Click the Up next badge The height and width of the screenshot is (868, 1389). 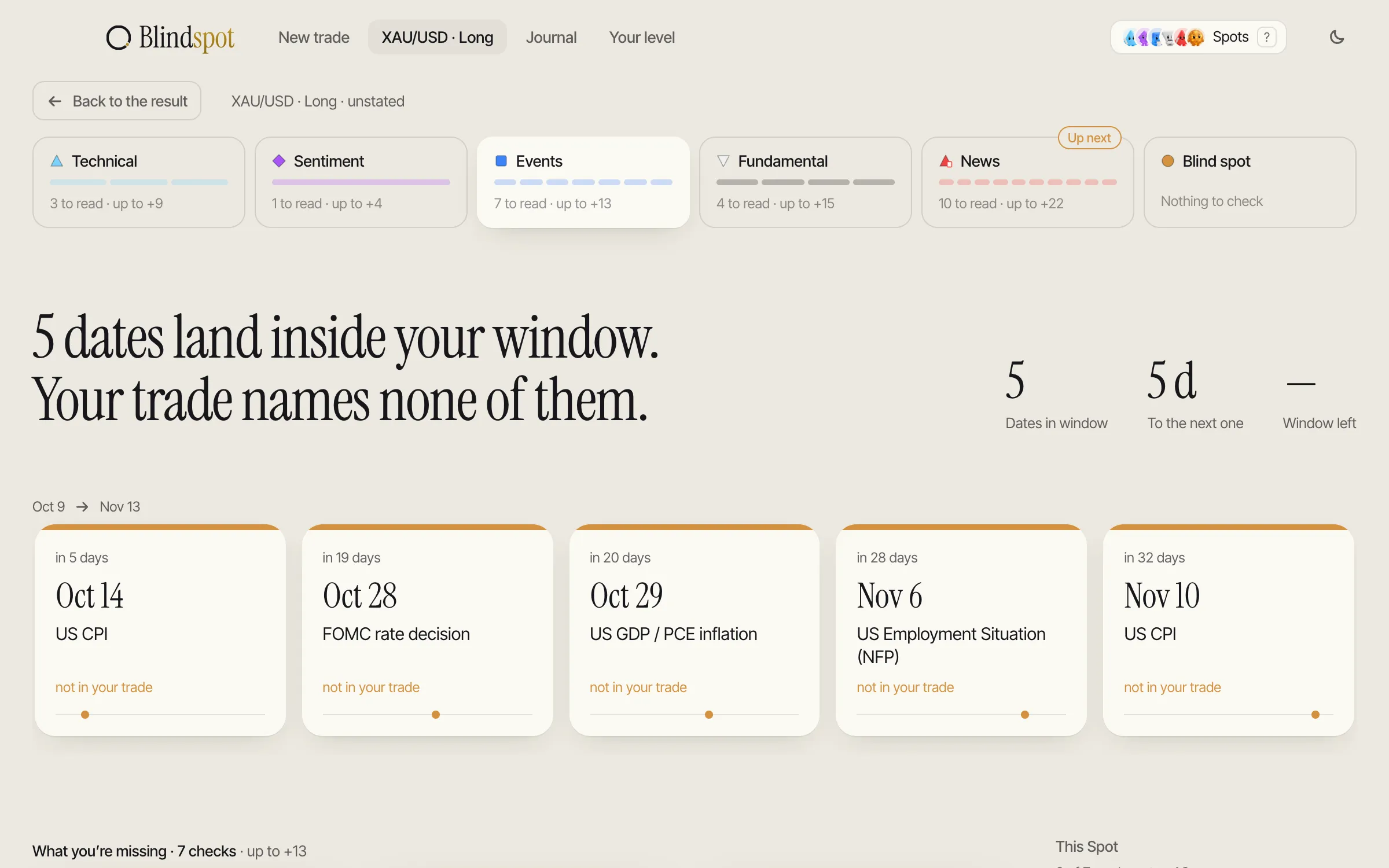1089,138
